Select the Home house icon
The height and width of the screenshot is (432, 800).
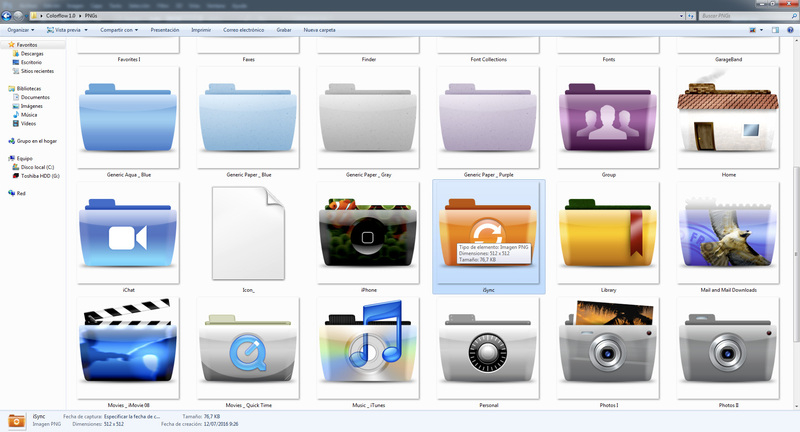point(728,112)
